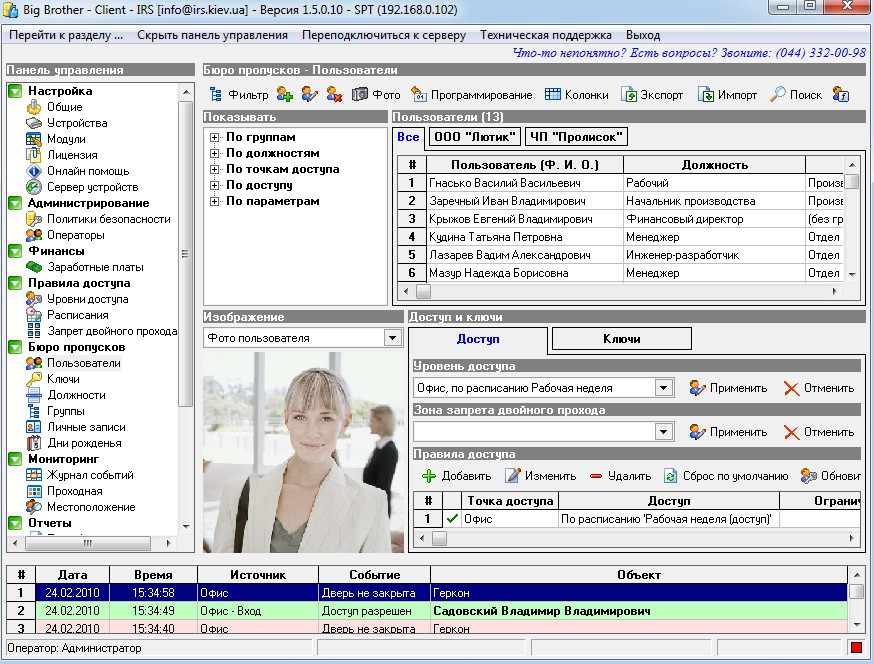874x664 pixels.
Task: Click Применить next to access level
Action: coord(728,388)
